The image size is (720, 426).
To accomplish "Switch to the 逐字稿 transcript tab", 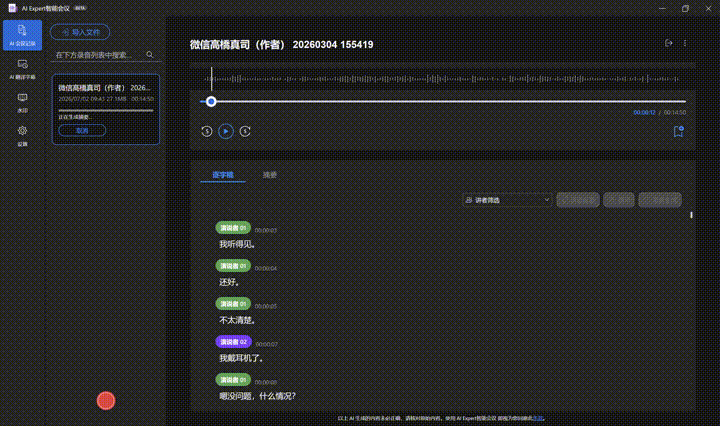I will click(x=223, y=175).
